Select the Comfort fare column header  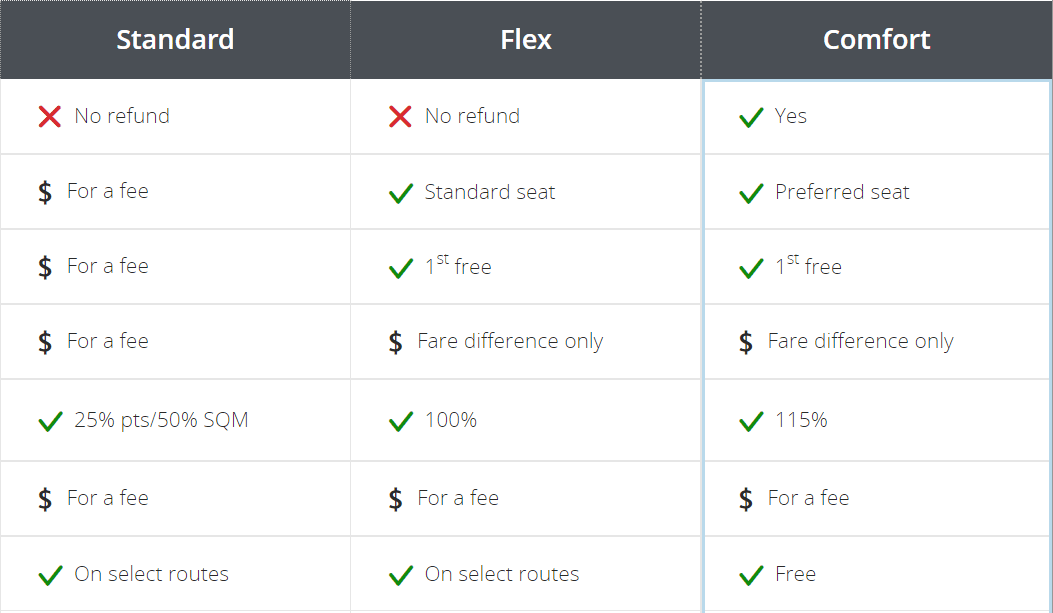[877, 40]
